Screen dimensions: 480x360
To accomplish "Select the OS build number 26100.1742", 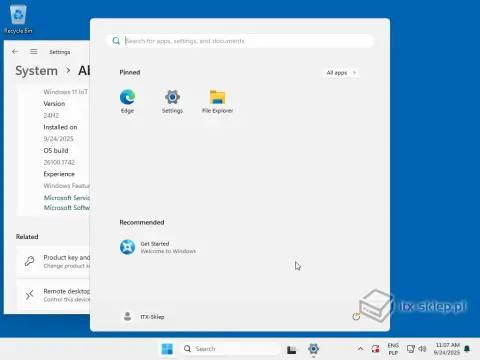I will coord(59,162).
